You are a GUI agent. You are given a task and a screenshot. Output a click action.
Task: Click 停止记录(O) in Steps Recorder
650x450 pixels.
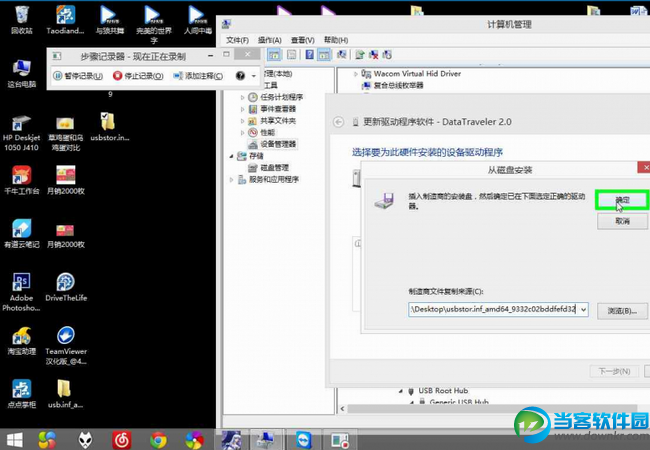(x=138, y=76)
